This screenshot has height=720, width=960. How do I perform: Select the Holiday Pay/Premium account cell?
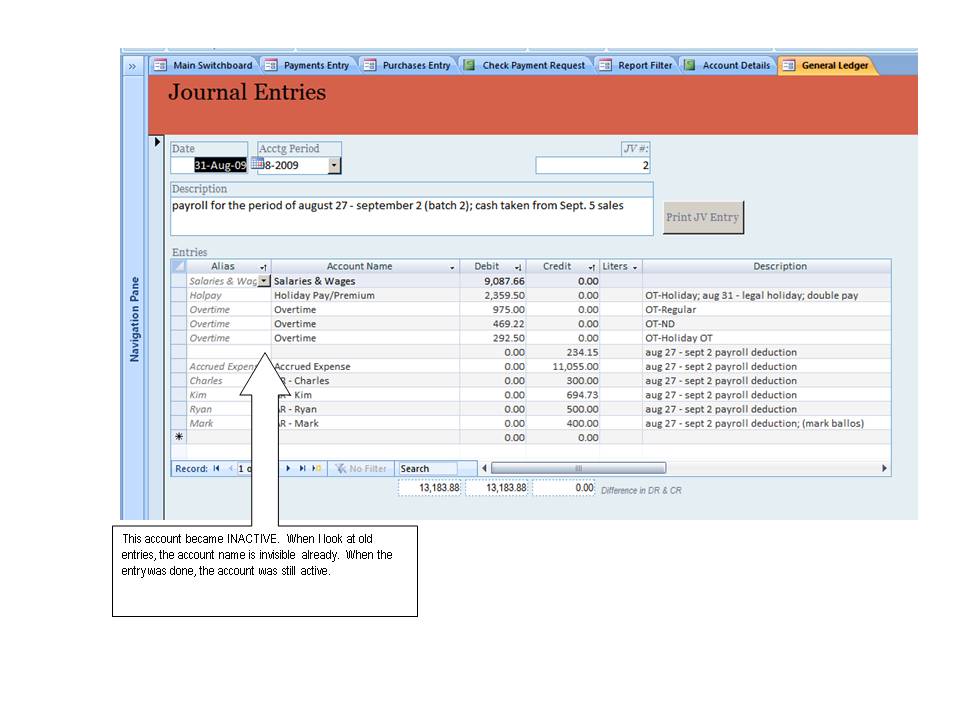click(366, 295)
